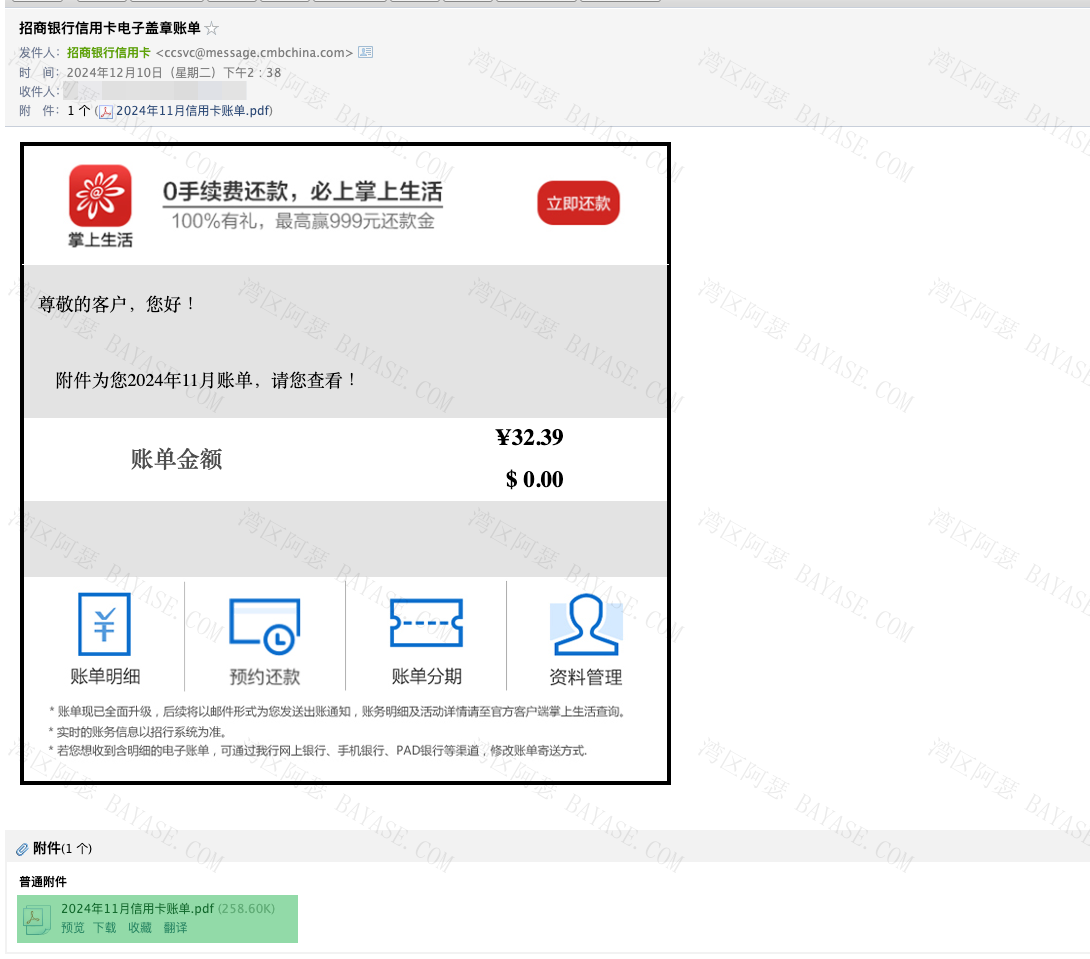The image size is (1090, 959).
Task: Open 2024年11月信用卡账单.pdf link in the header
Action: pyautogui.click(x=193, y=110)
